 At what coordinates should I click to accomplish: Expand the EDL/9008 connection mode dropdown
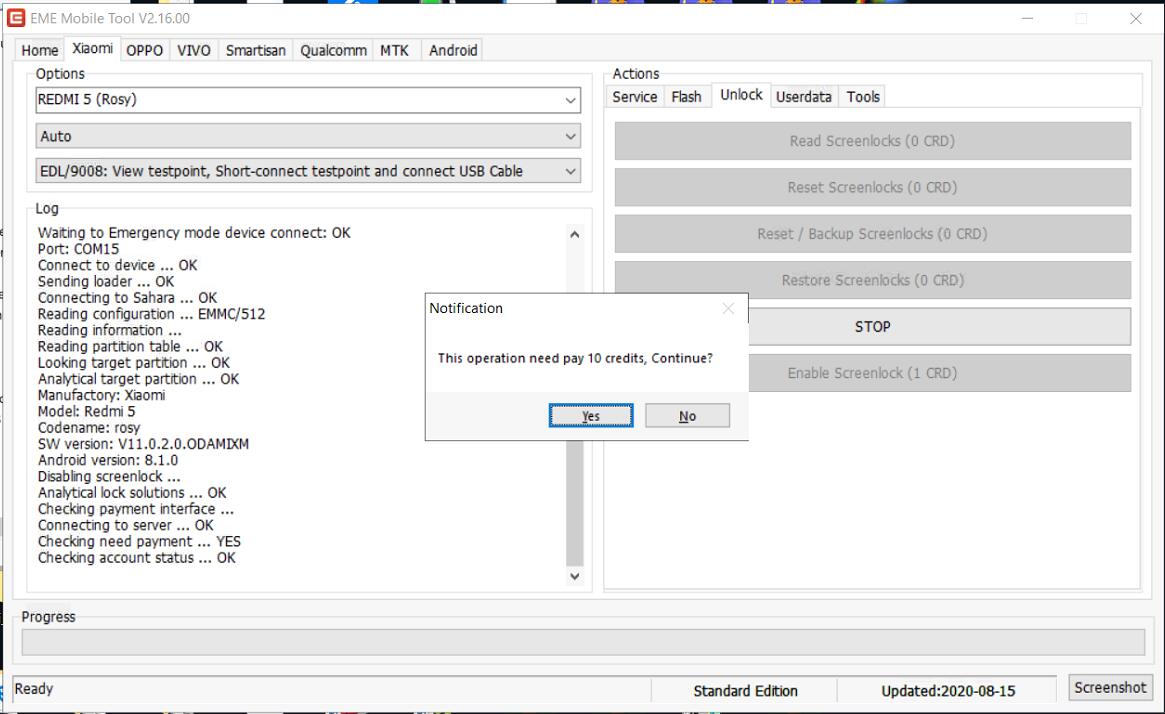pyautogui.click(x=570, y=172)
